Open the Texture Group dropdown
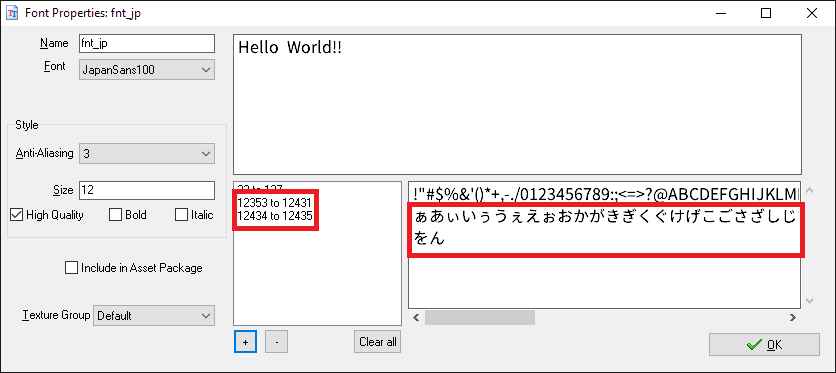The width and height of the screenshot is (836, 373). click(154, 315)
